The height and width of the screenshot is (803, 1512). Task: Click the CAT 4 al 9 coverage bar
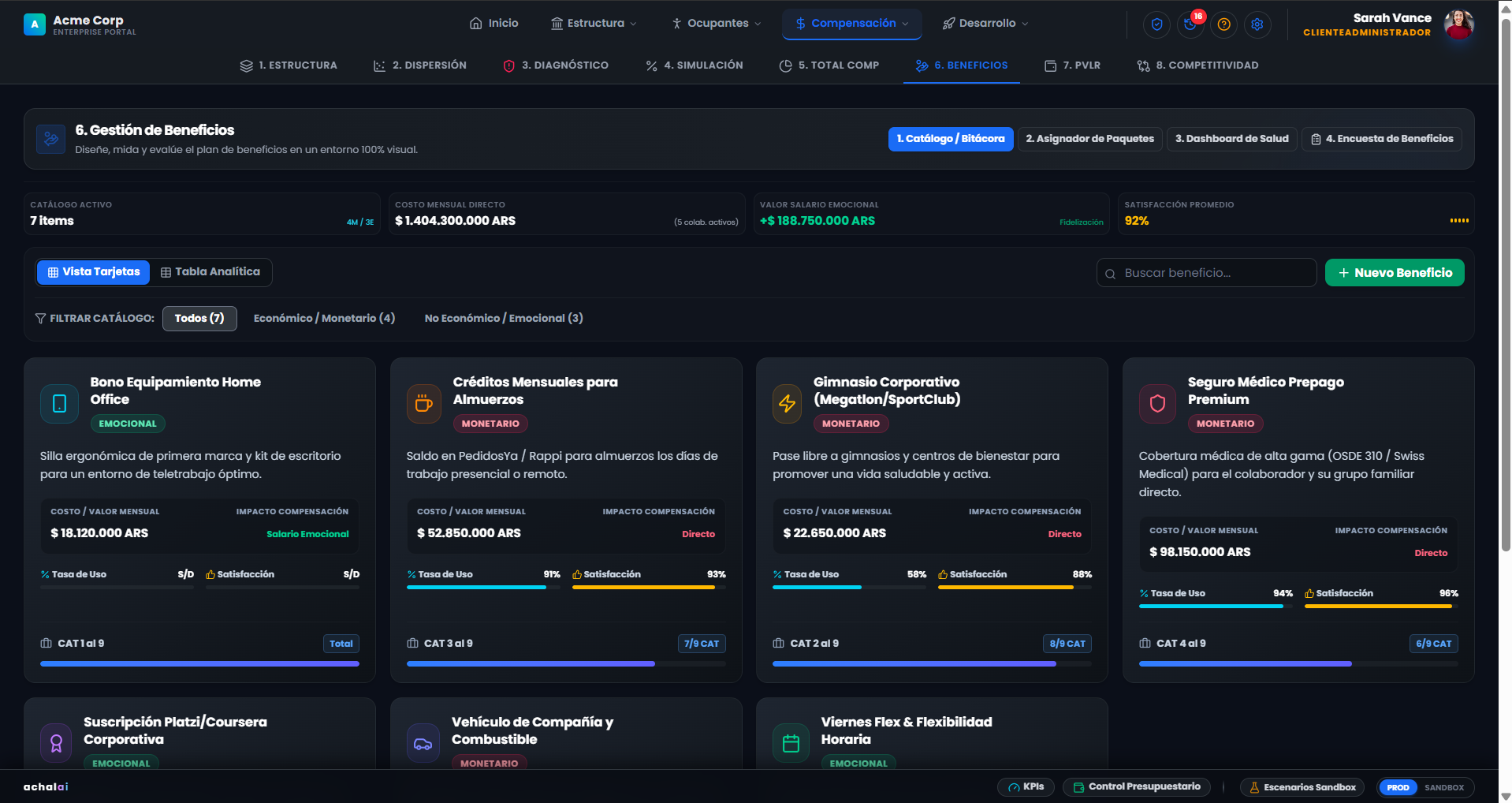(1298, 664)
